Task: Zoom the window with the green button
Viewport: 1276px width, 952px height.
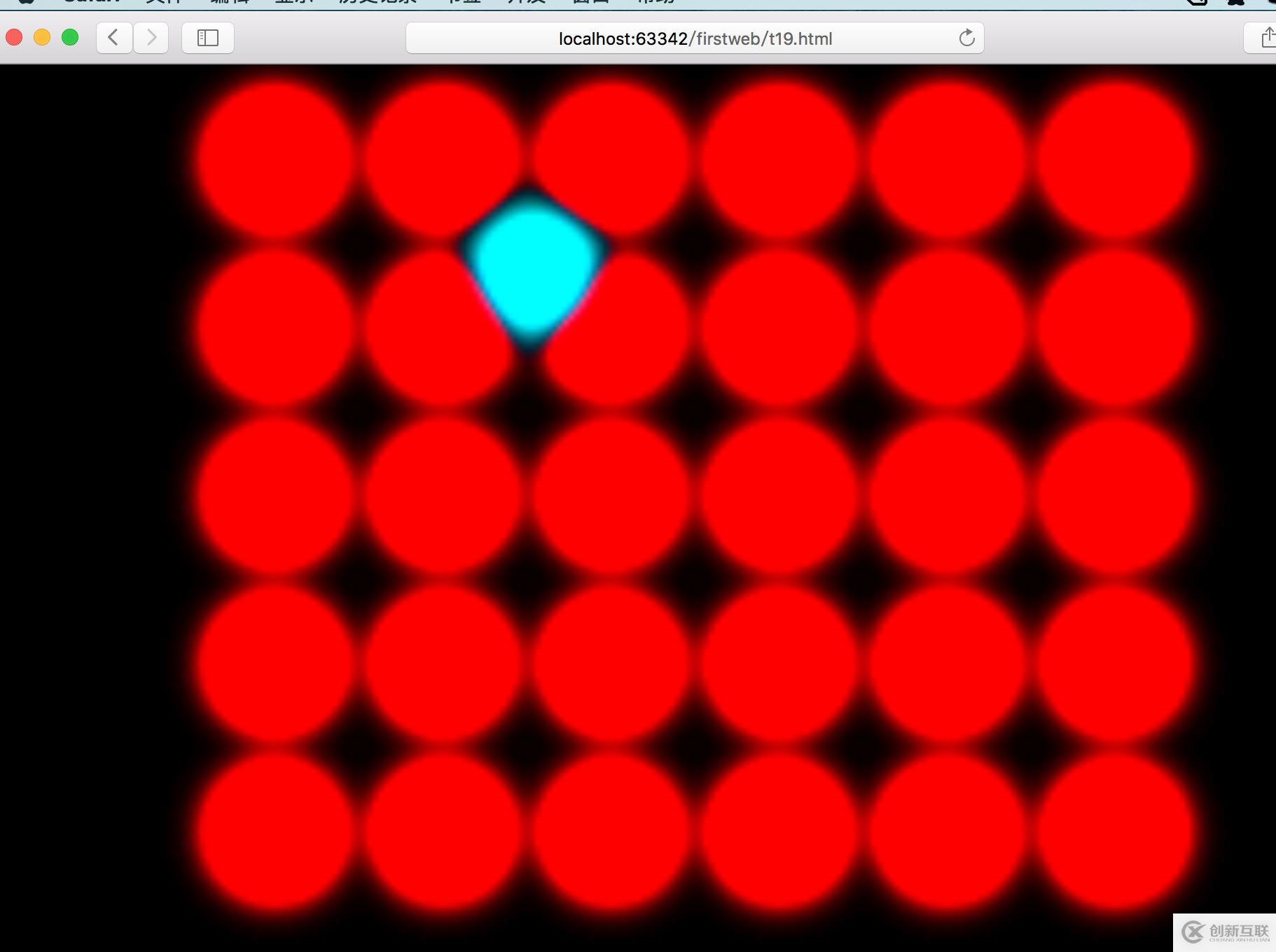Action: click(x=70, y=37)
